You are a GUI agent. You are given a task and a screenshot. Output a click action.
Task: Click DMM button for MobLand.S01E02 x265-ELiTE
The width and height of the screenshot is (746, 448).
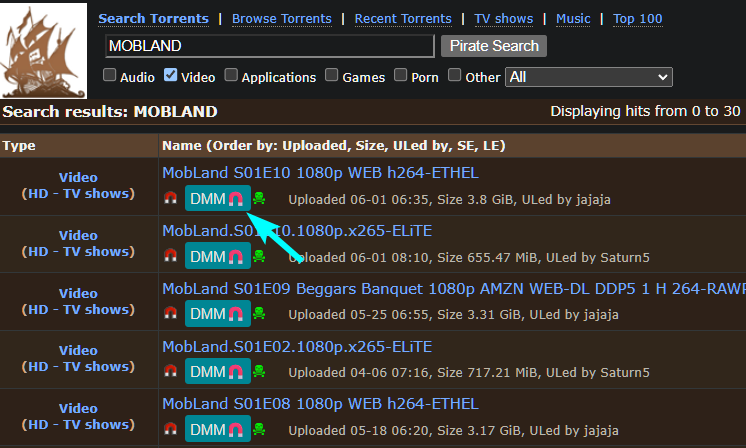coord(217,371)
